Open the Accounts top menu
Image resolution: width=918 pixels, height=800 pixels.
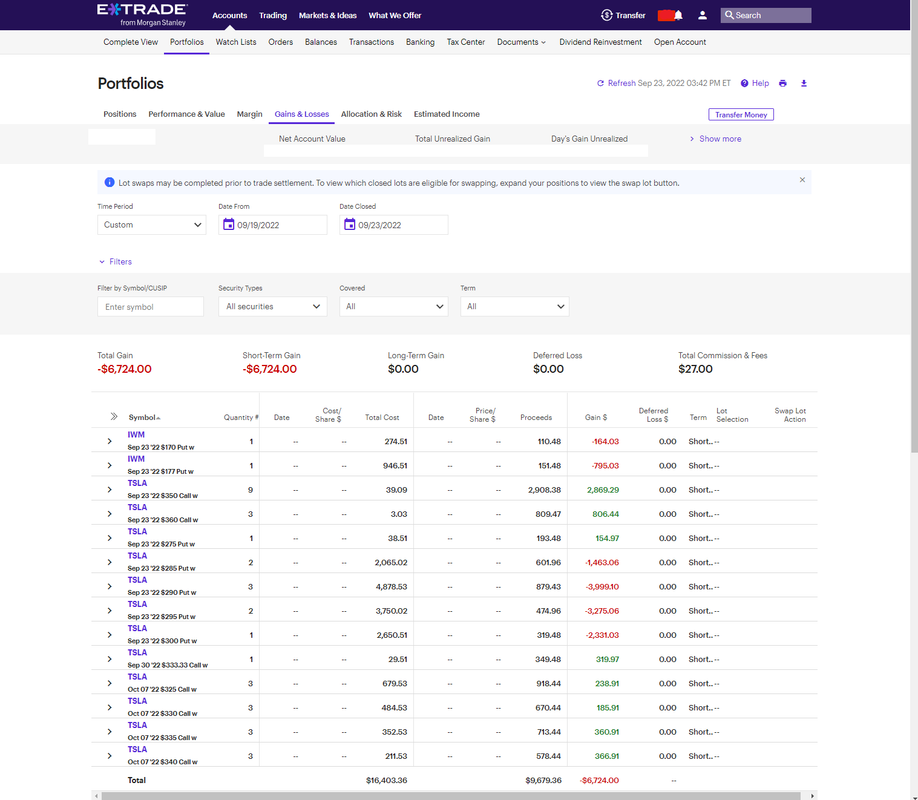pyautogui.click(x=230, y=15)
